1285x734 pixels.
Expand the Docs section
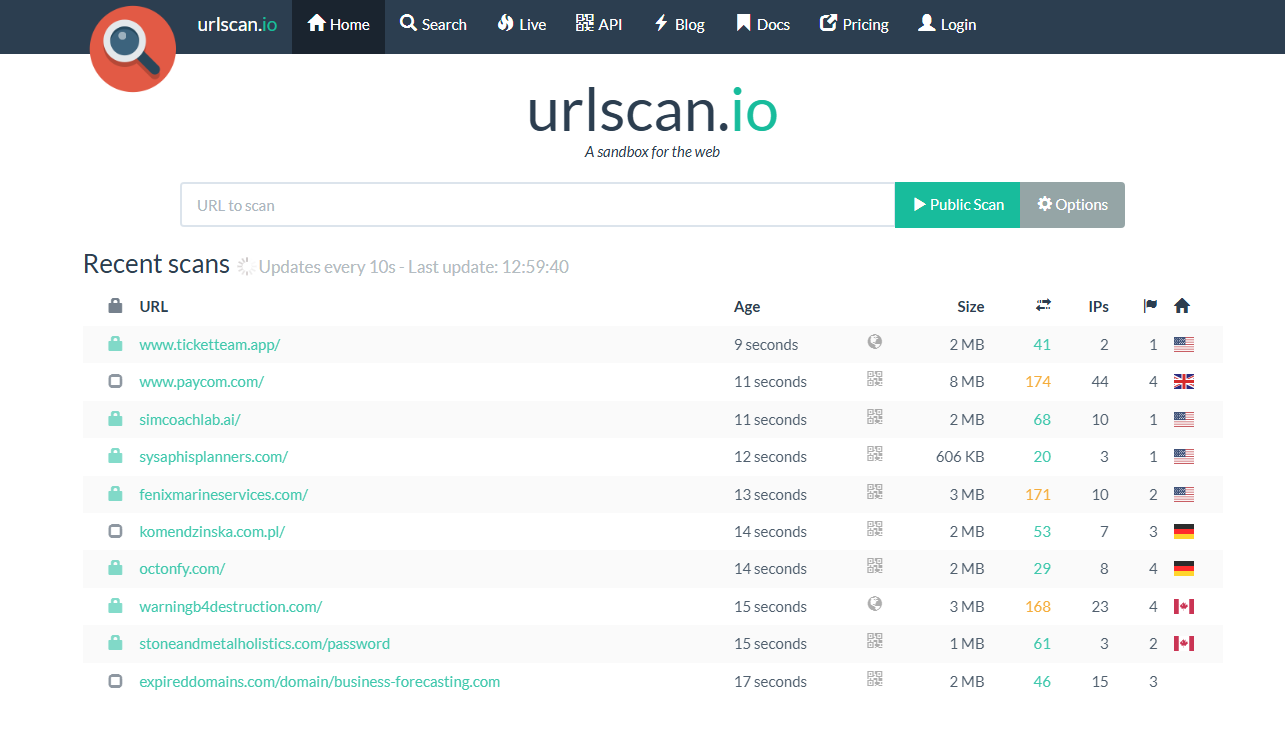click(x=762, y=24)
